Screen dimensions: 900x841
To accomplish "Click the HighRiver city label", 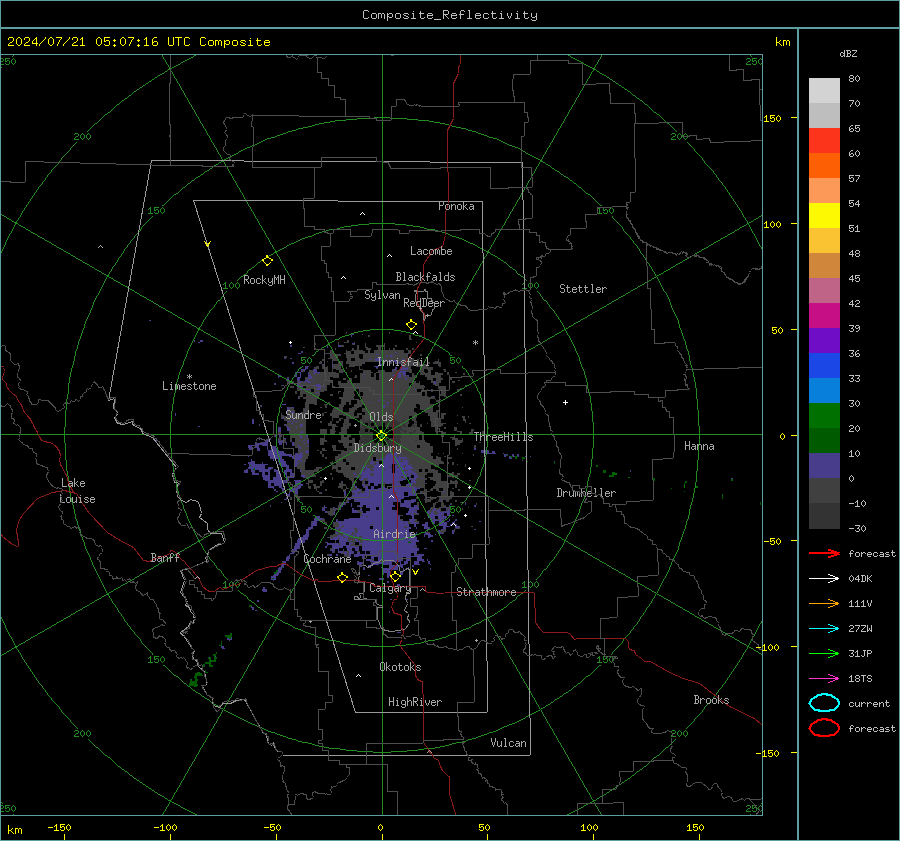I will (415, 702).
